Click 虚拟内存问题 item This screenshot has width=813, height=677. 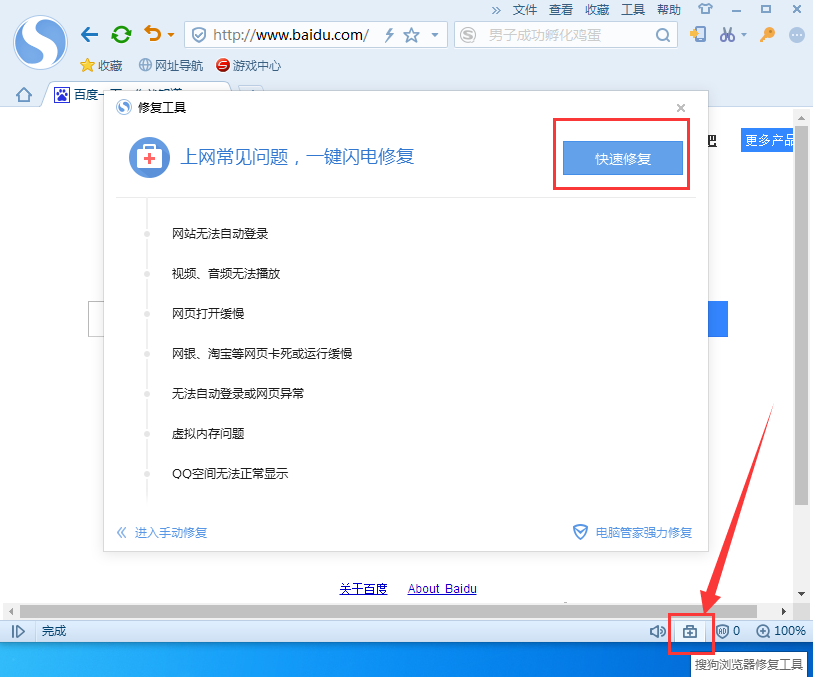[x=208, y=433]
